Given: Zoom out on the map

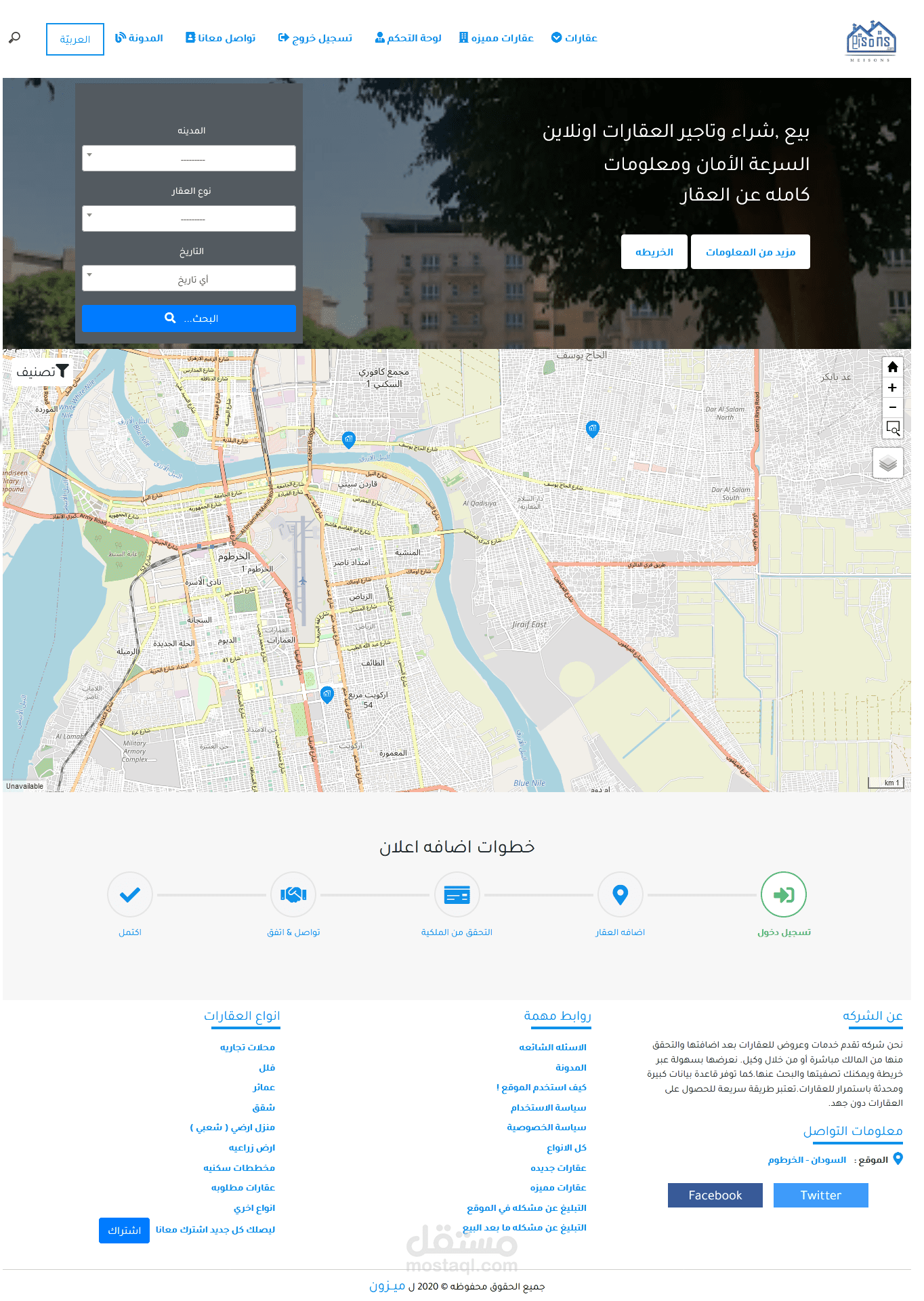Looking at the screenshot, I should [x=892, y=407].
